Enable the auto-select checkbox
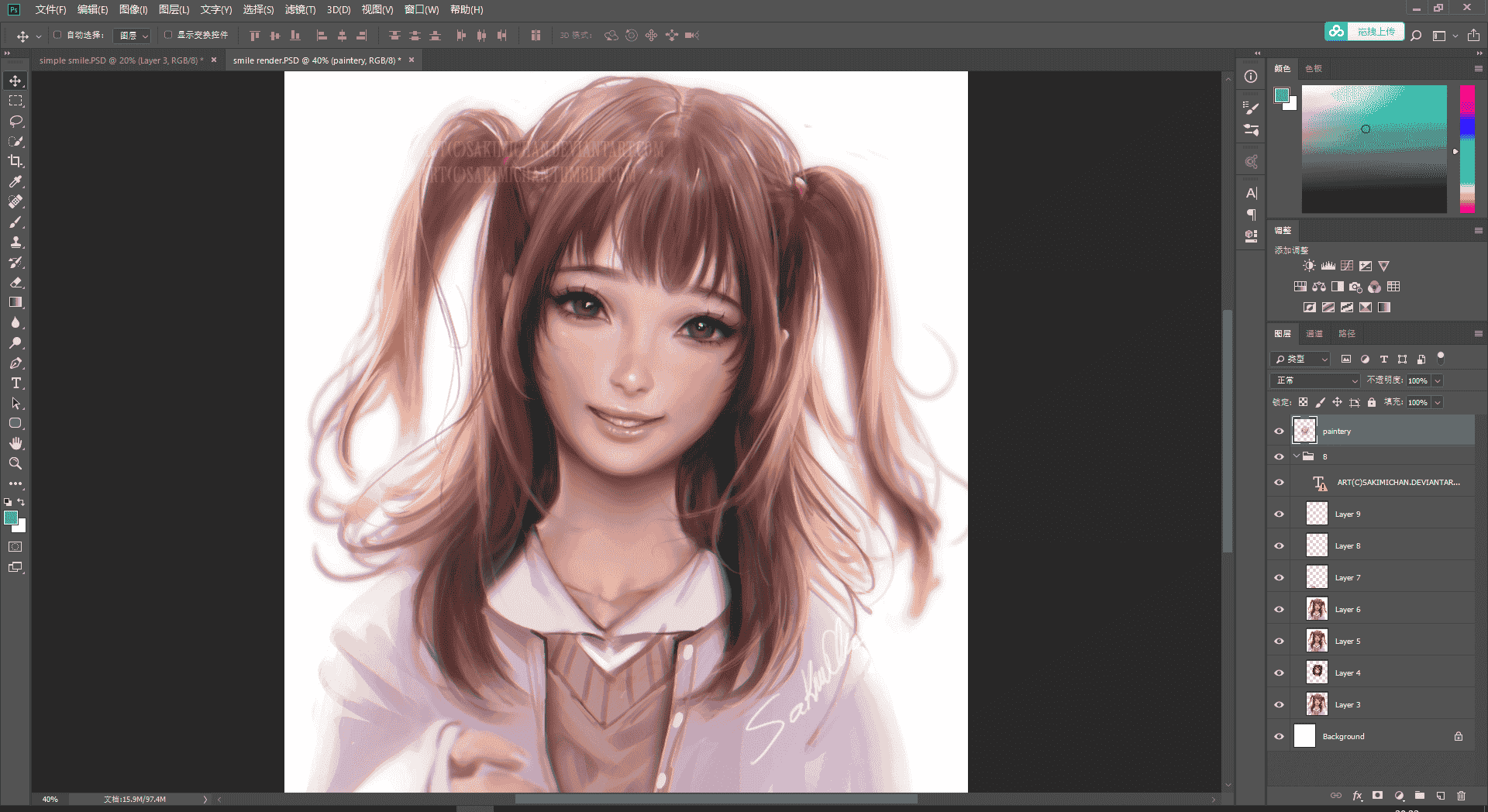Image resolution: width=1488 pixels, height=812 pixels. tap(57, 35)
